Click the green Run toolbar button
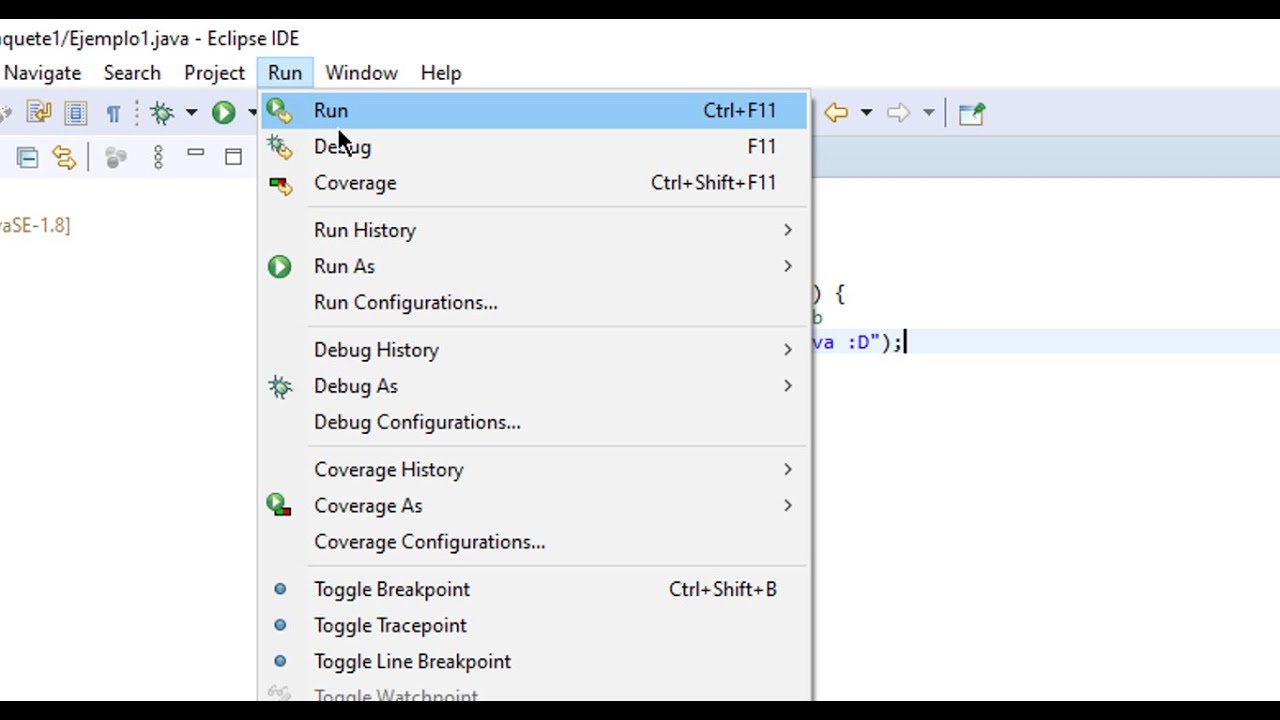 223,113
